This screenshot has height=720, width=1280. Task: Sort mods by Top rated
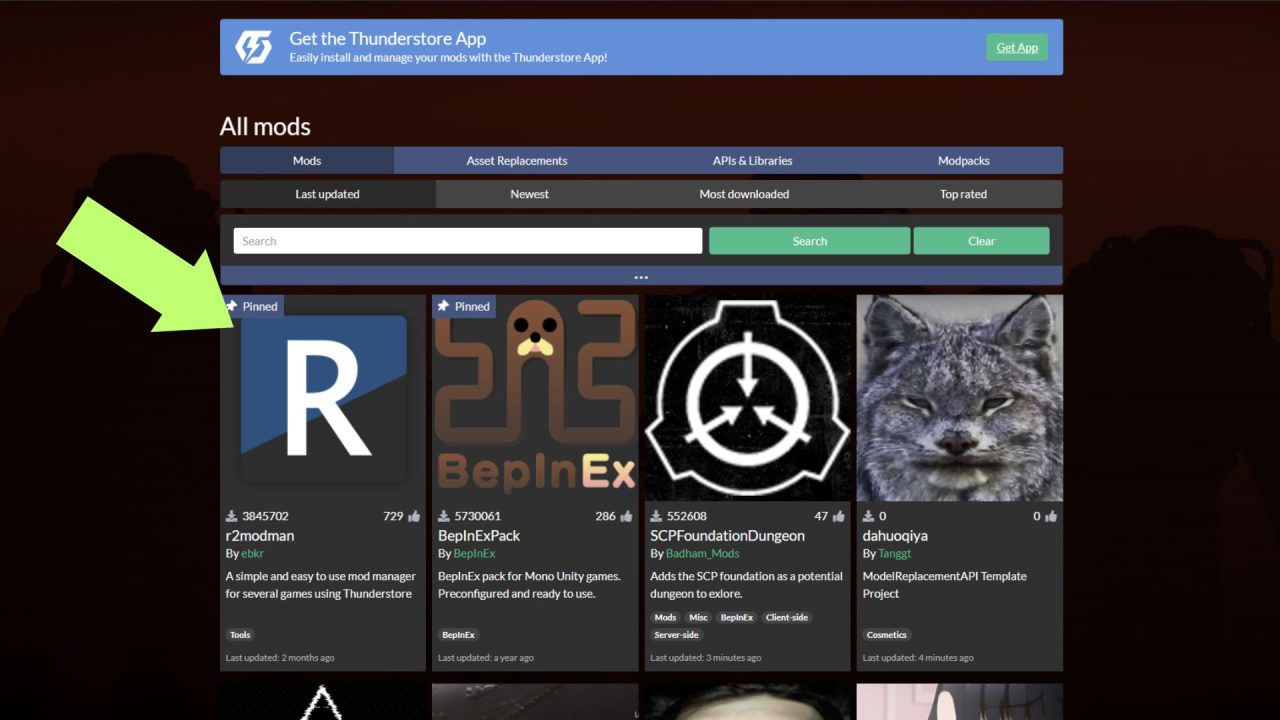(x=963, y=194)
